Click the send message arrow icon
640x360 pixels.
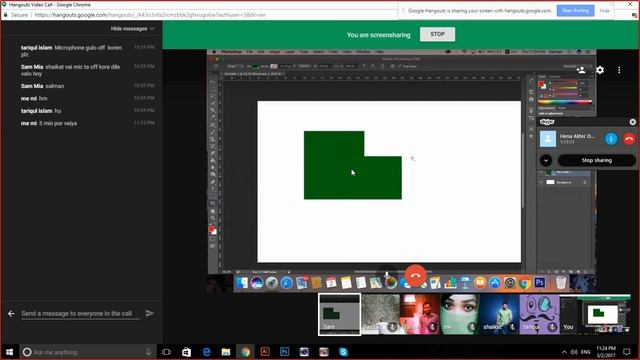pos(150,313)
